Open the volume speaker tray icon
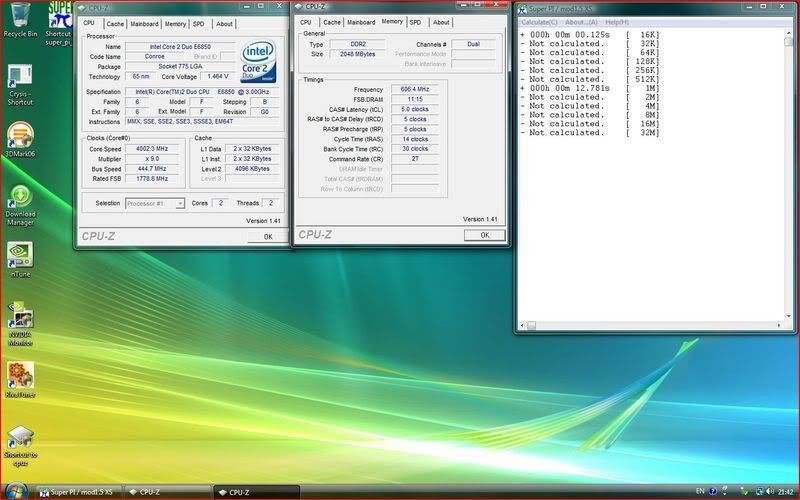This screenshot has width=800, height=500. 769,491
